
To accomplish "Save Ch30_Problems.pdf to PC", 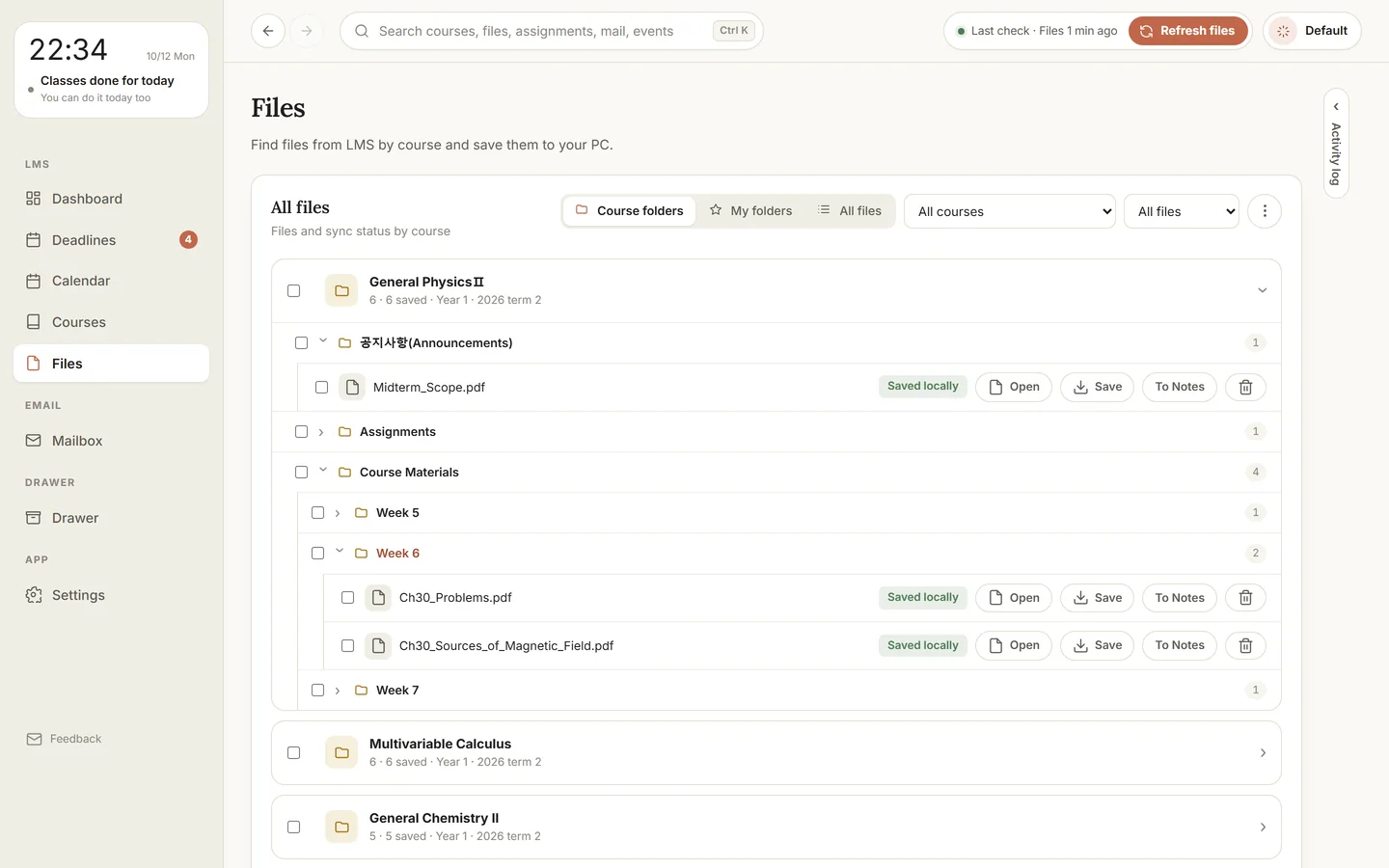I will click(x=1097, y=598).
